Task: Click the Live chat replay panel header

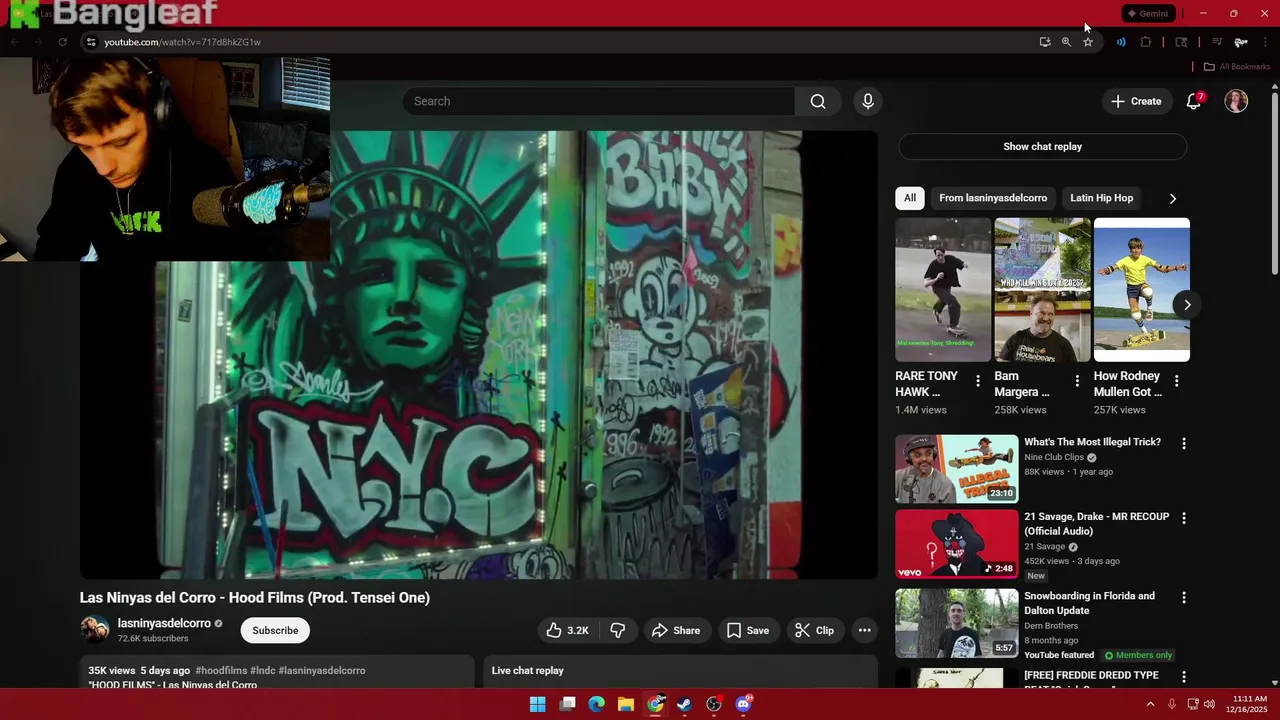Action: coord(681,671)
